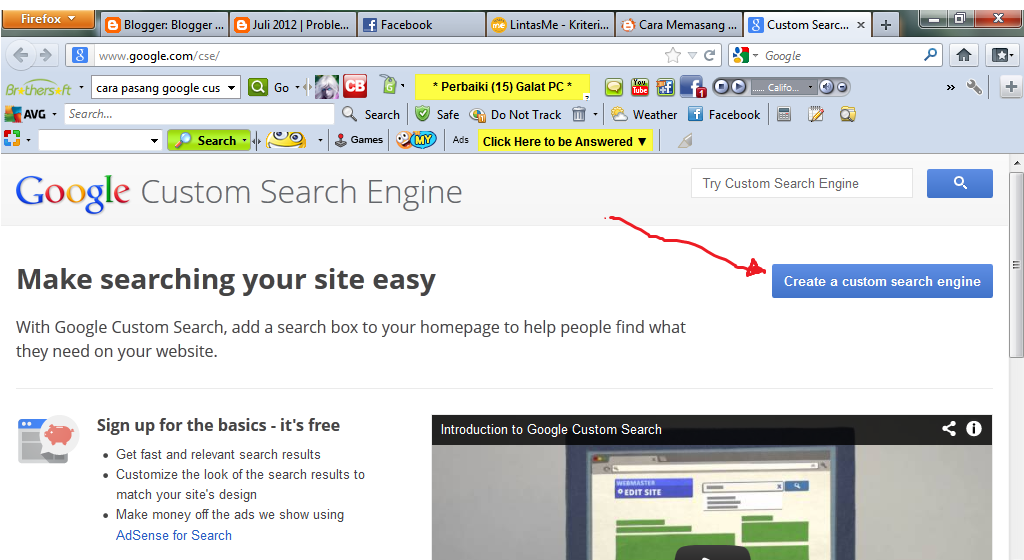Click the green Search toolbar button
This screenshot has height=560, width=1024.
[x=206, y=140]
